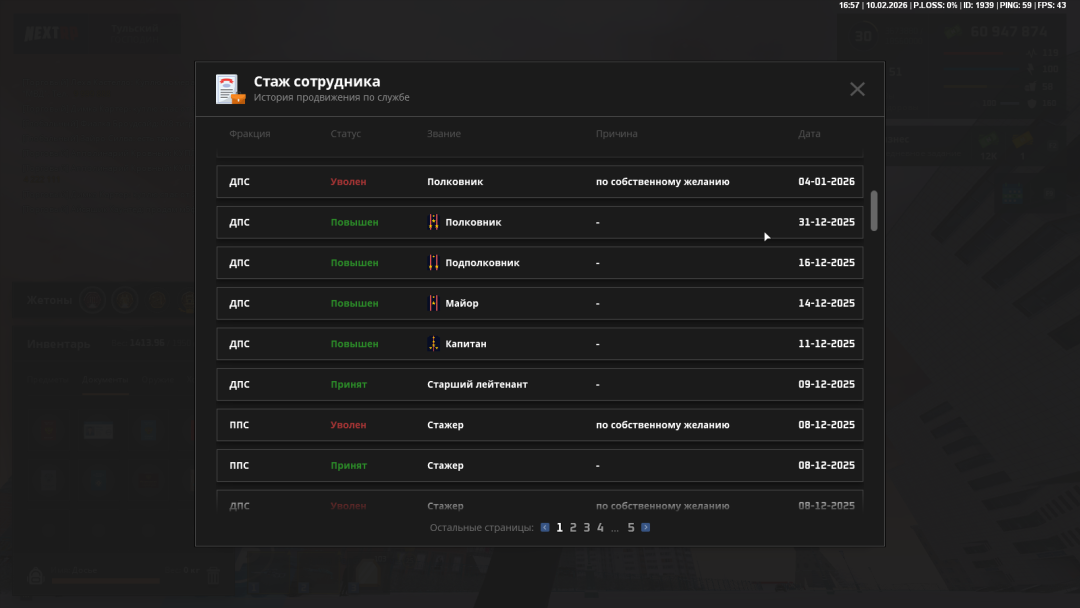Open page 4 of the history
Image resolution: width=1080 pixels, height=608 pixels.
coord(600,527)
